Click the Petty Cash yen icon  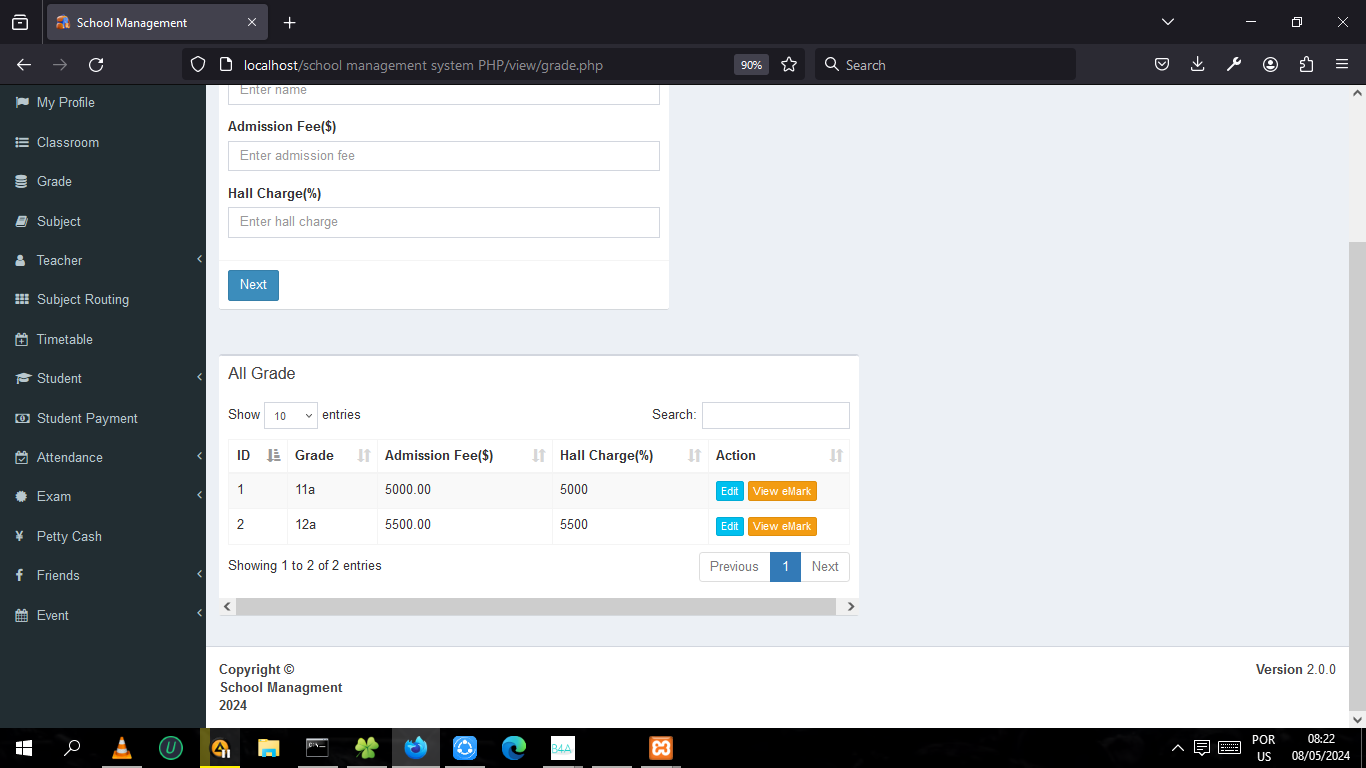(x=20, y=536)
